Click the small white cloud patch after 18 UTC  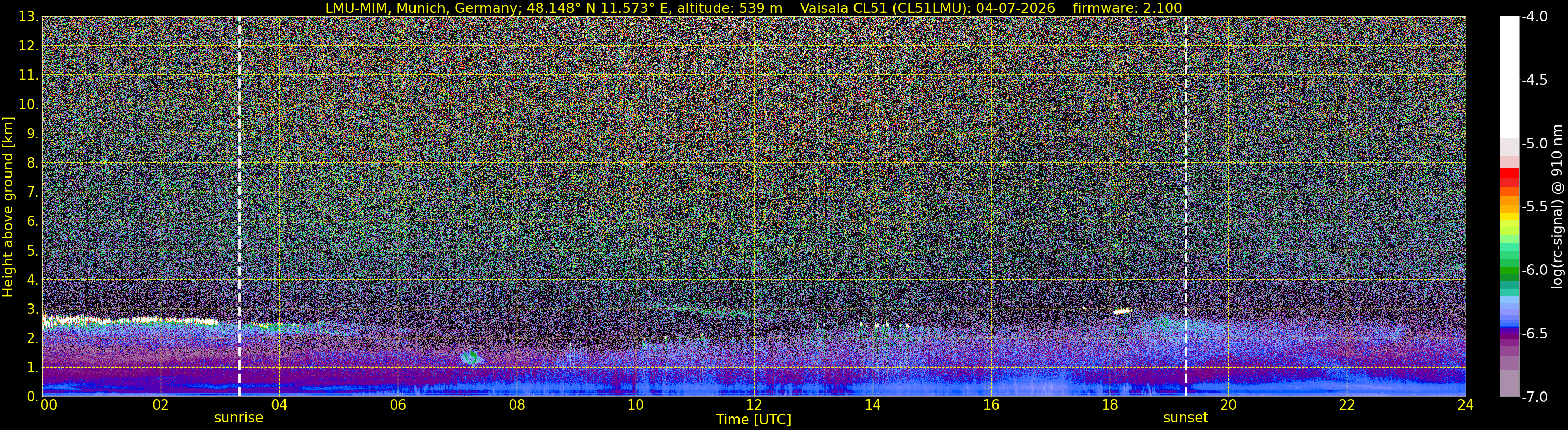pos(1122,311)
